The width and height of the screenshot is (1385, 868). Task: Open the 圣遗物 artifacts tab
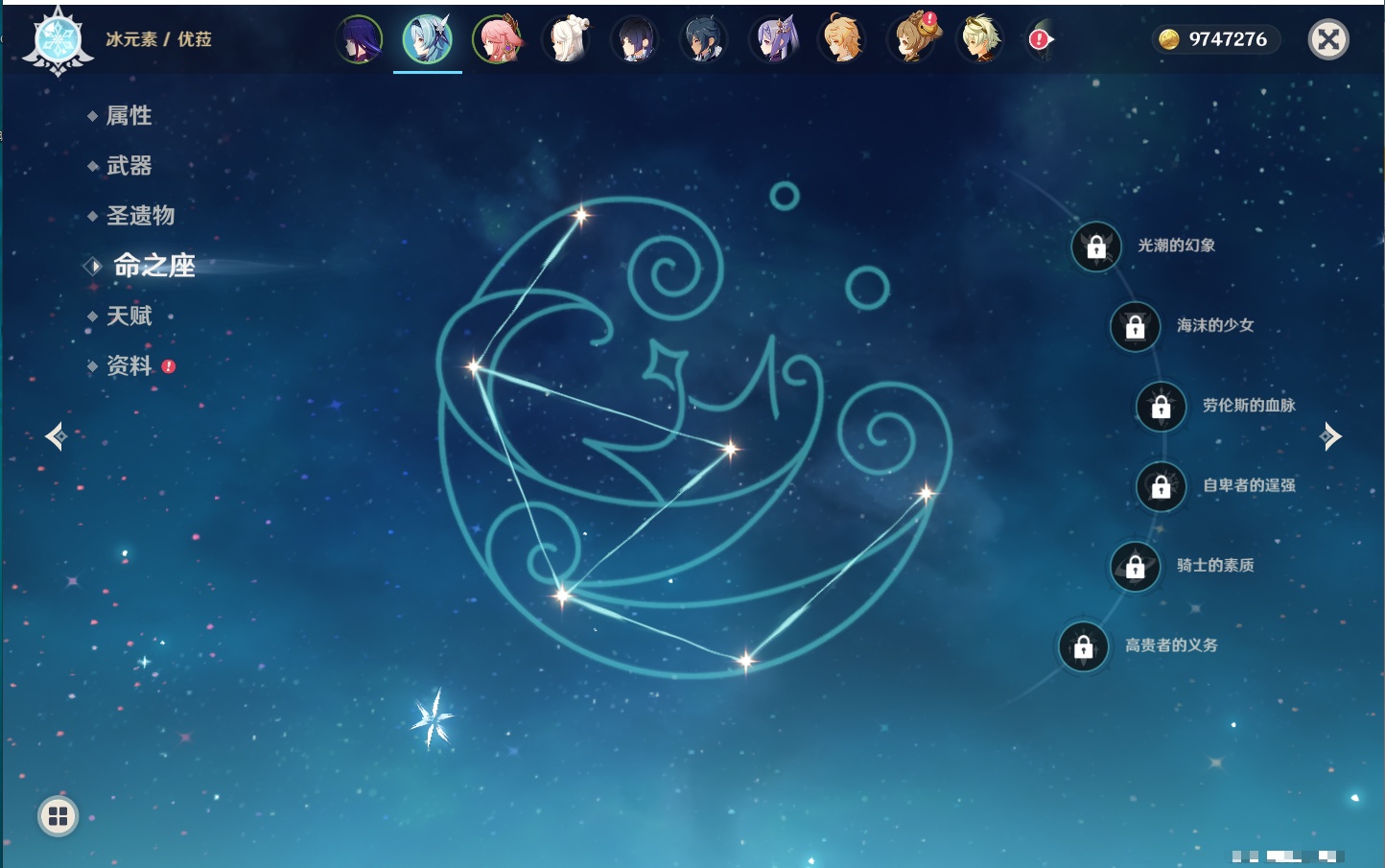click(140, 216)
